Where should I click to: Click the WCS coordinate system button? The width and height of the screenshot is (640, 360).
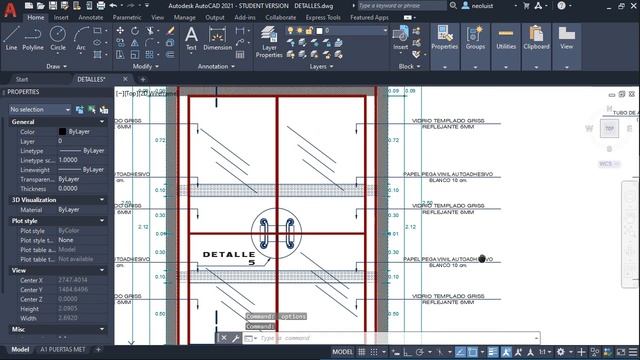click(608, 164)
